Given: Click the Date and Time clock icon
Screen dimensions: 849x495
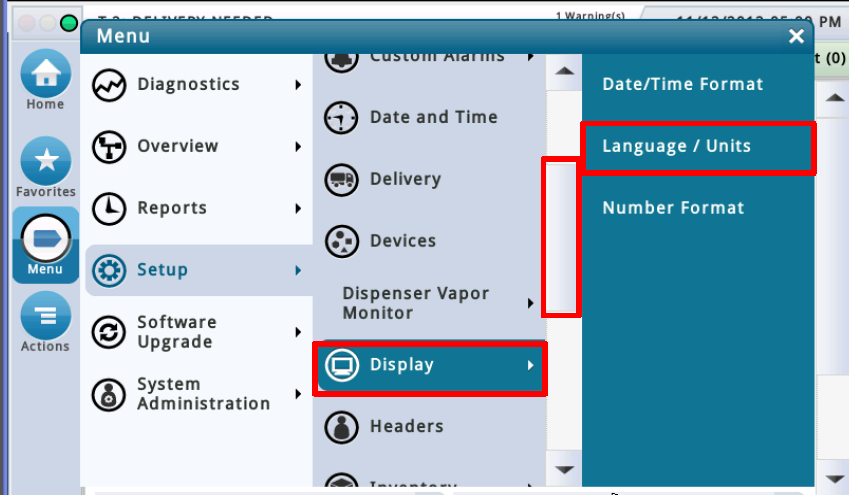Looking at the screenshot, I should coord(342,118).
